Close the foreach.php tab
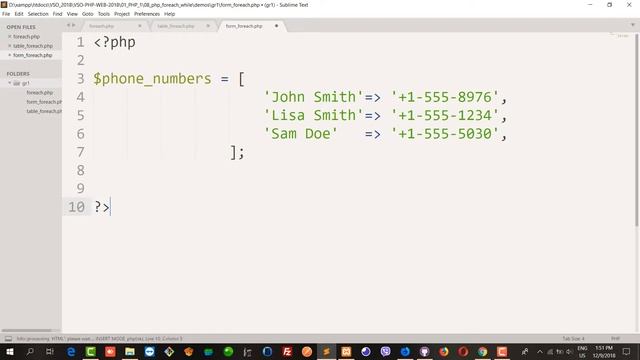Image resolution: width=640 pixels, height=360 pixels. (x=140, y=26)
